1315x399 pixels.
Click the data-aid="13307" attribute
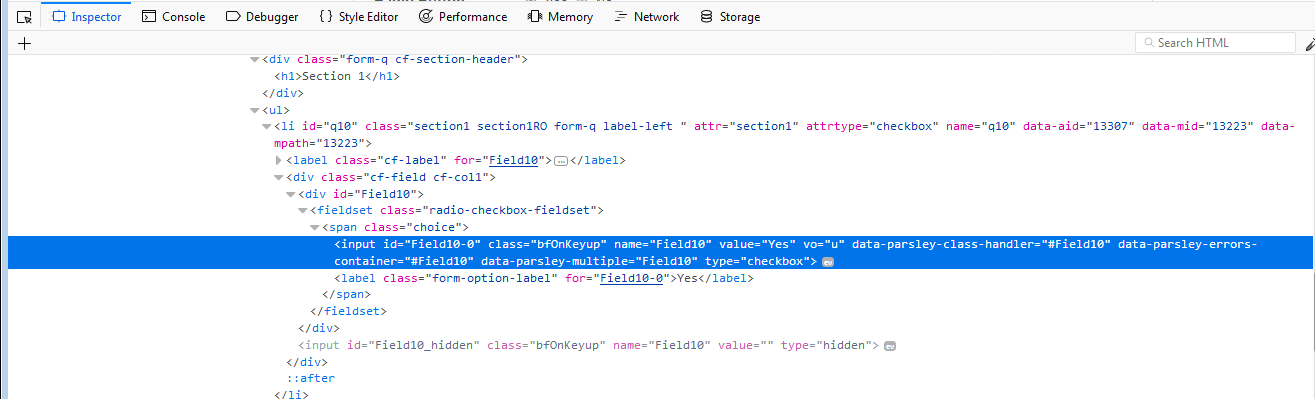(x=1077, y=127)
